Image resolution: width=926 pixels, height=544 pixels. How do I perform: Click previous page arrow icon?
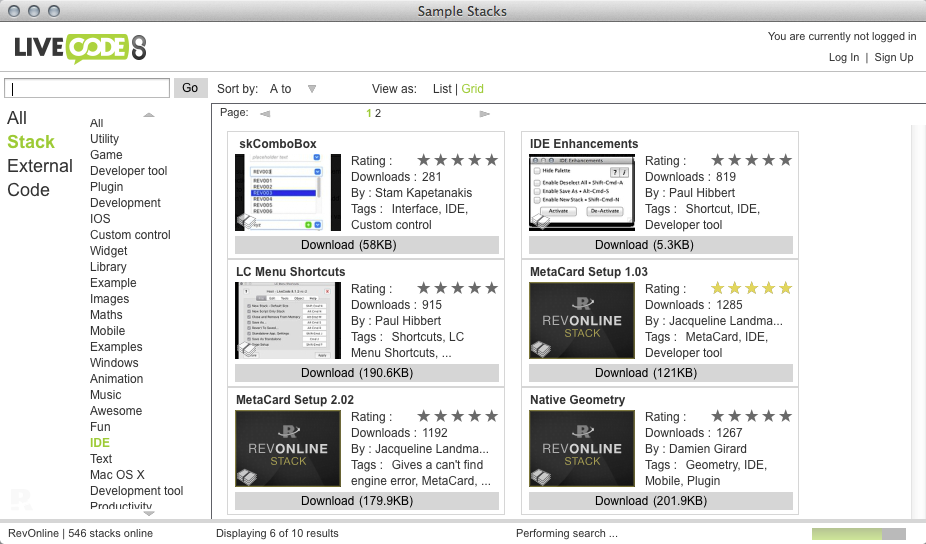pyautogui.click(x=265, y=114)
